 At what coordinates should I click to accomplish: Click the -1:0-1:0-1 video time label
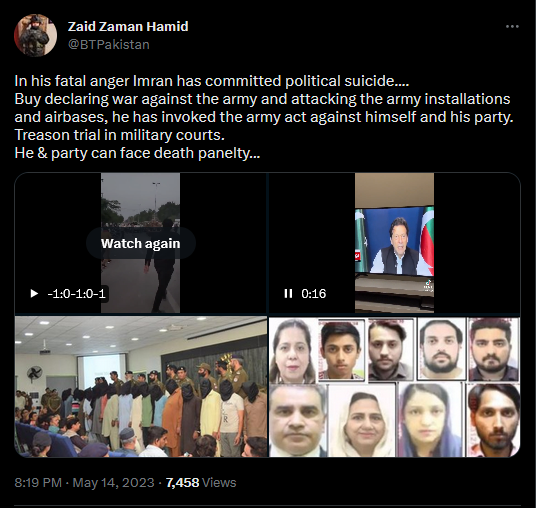coord(77,294)
